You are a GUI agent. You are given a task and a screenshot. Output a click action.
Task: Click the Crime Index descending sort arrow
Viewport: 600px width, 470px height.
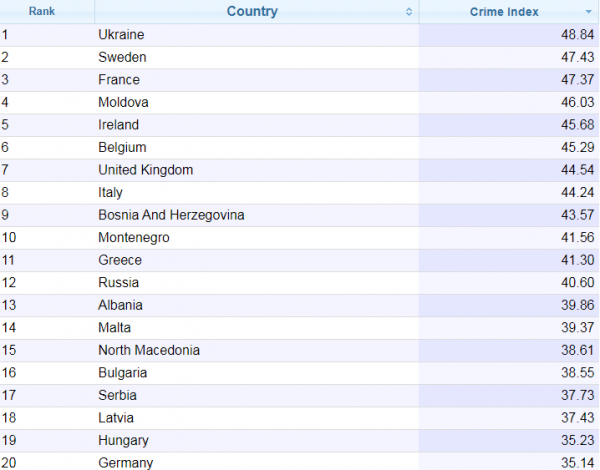pyautogui.click(x=589, y=12)
